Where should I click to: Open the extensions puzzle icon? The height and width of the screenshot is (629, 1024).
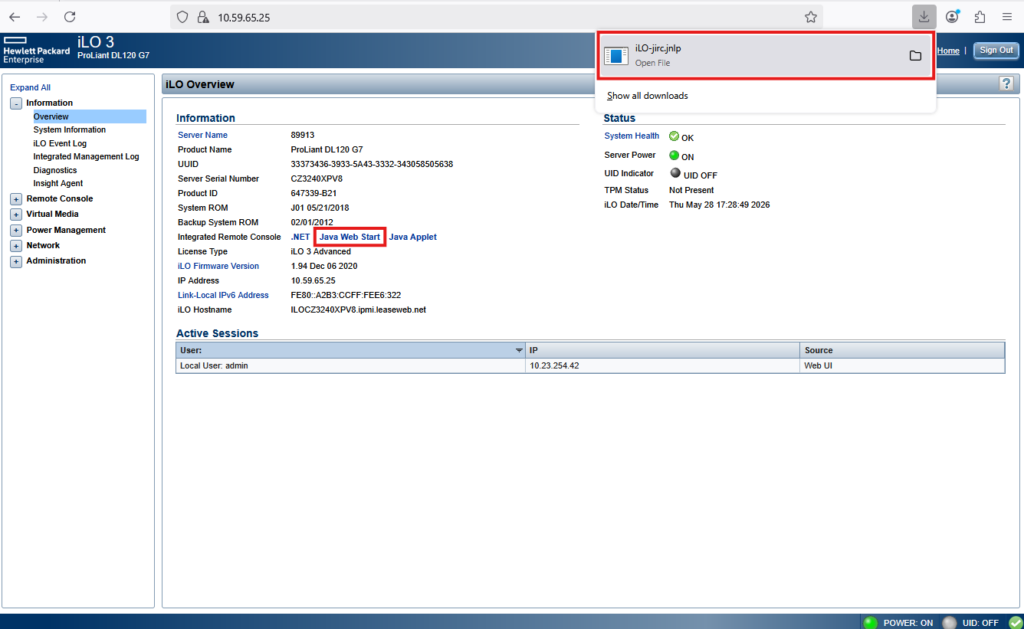[x=980, y=17]
